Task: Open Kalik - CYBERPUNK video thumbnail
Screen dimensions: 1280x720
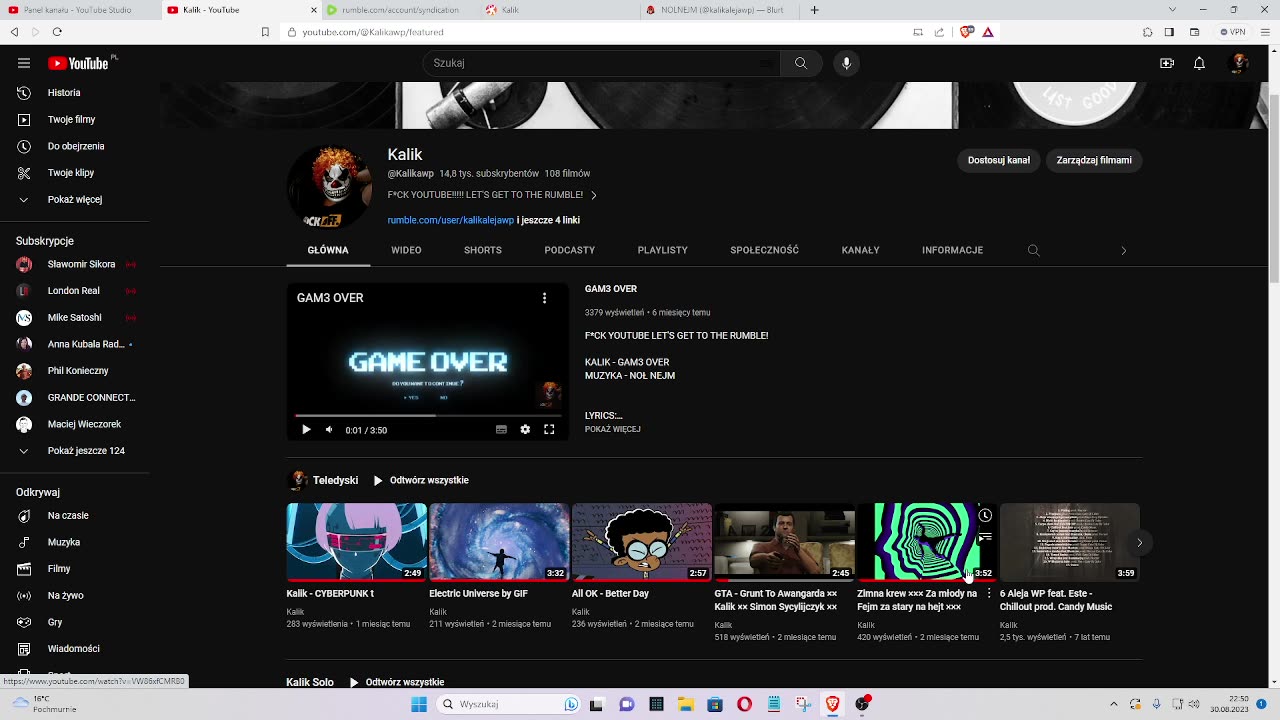Action: [357, 541]
